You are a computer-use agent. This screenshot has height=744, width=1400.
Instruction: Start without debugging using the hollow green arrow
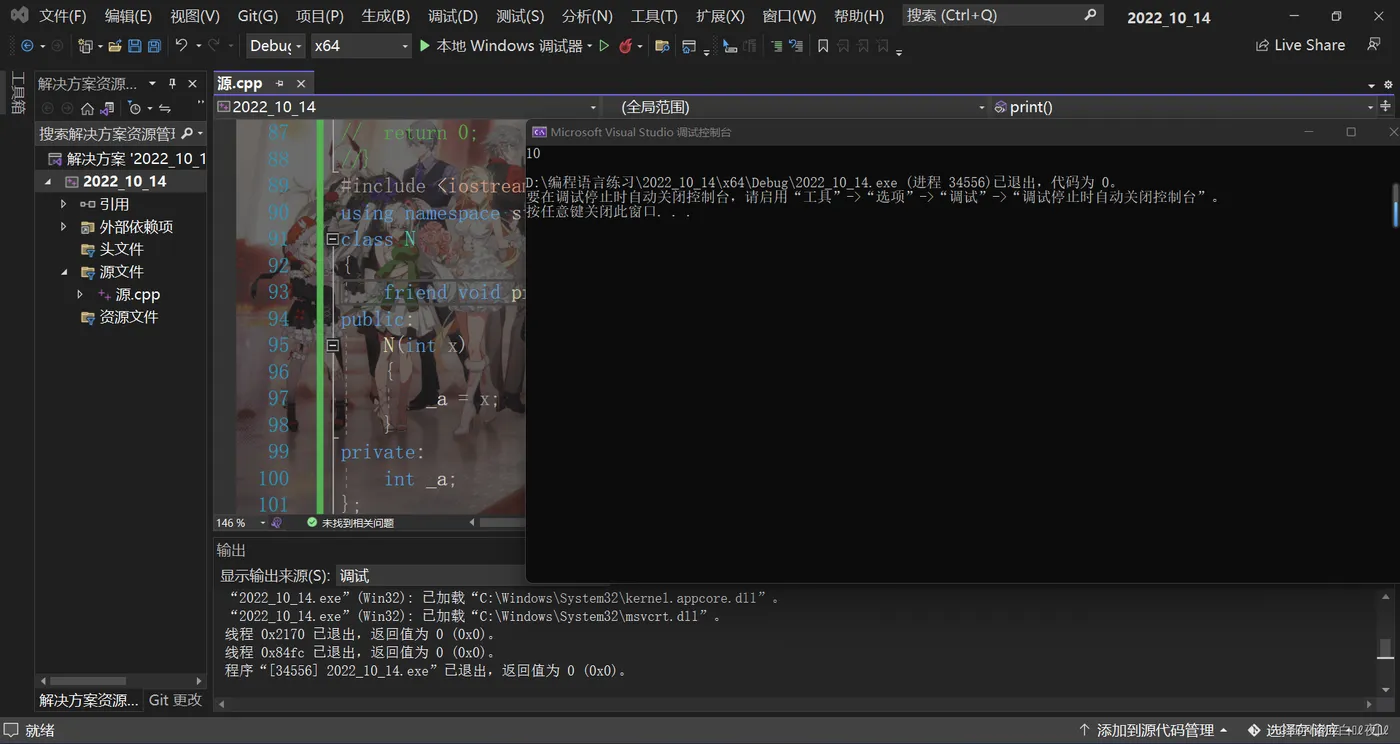[604, 46]
